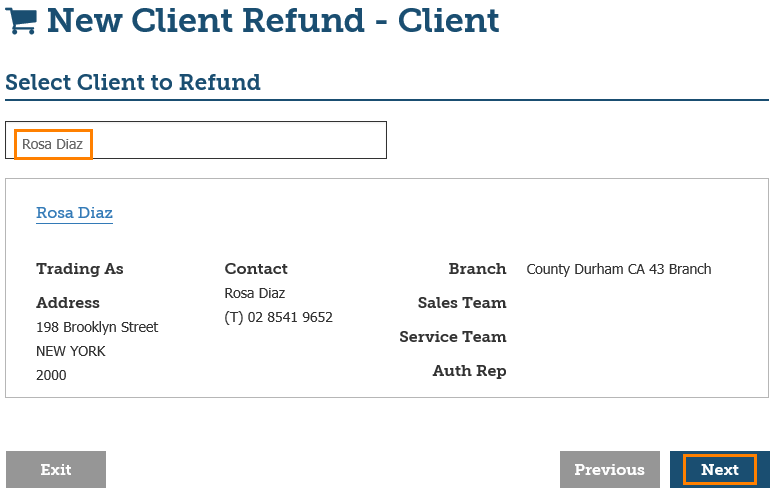773x490 pixels.
Task: Click the New Client Refund page title
Action: click(x=273, y=20)
